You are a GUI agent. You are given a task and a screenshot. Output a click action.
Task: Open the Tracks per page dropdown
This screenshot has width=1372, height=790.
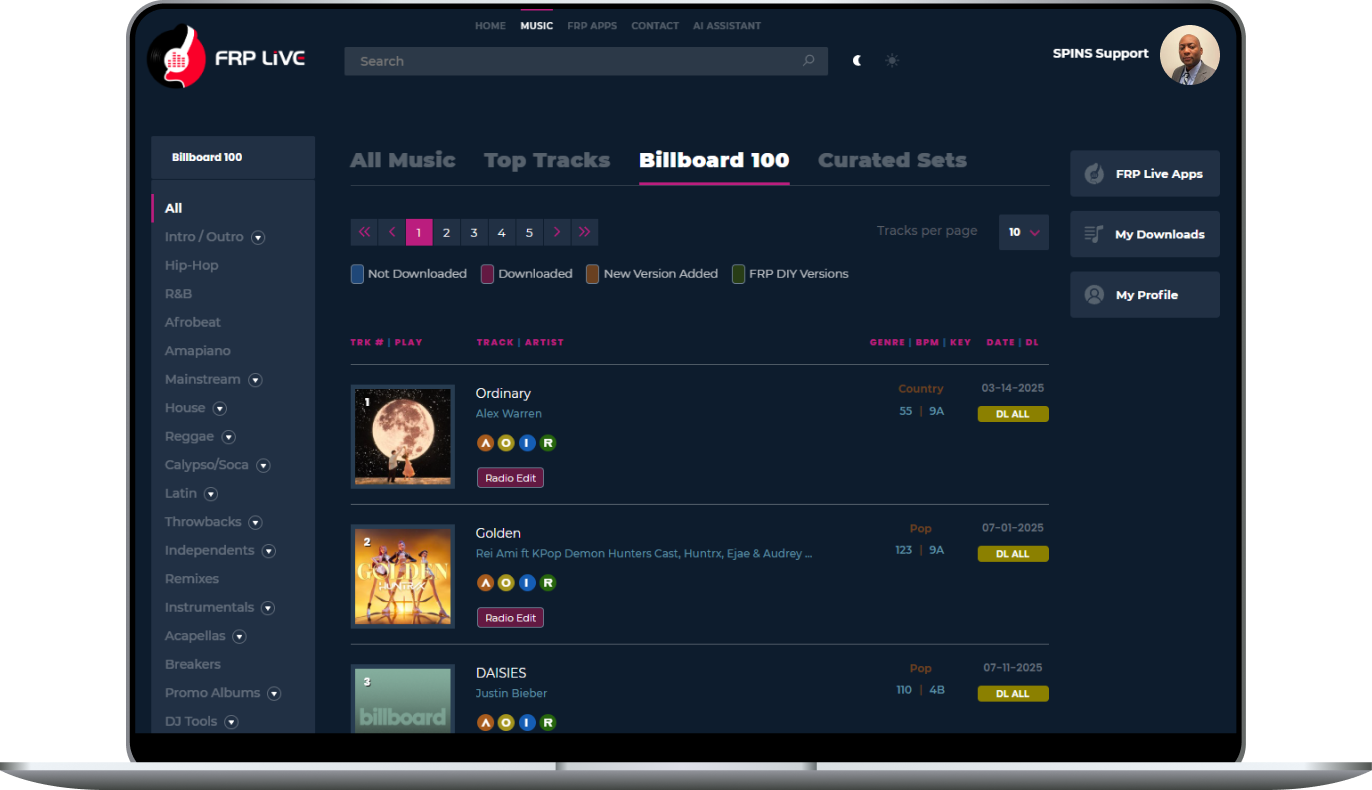tap(1023, 232)
